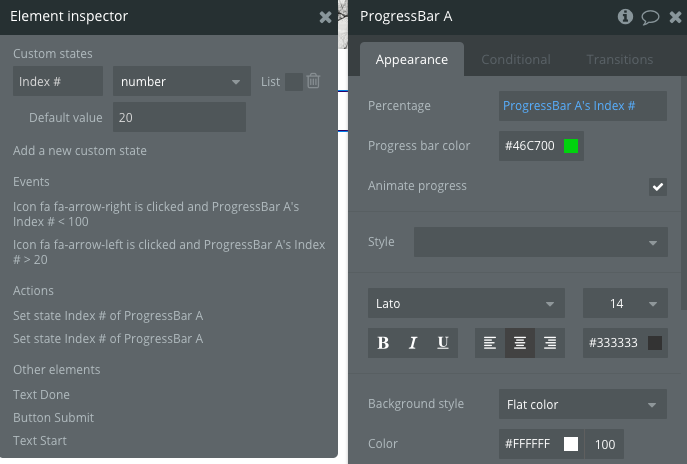Delete the Index # custom state
The image size is (687, 464).
click(314, 81)
